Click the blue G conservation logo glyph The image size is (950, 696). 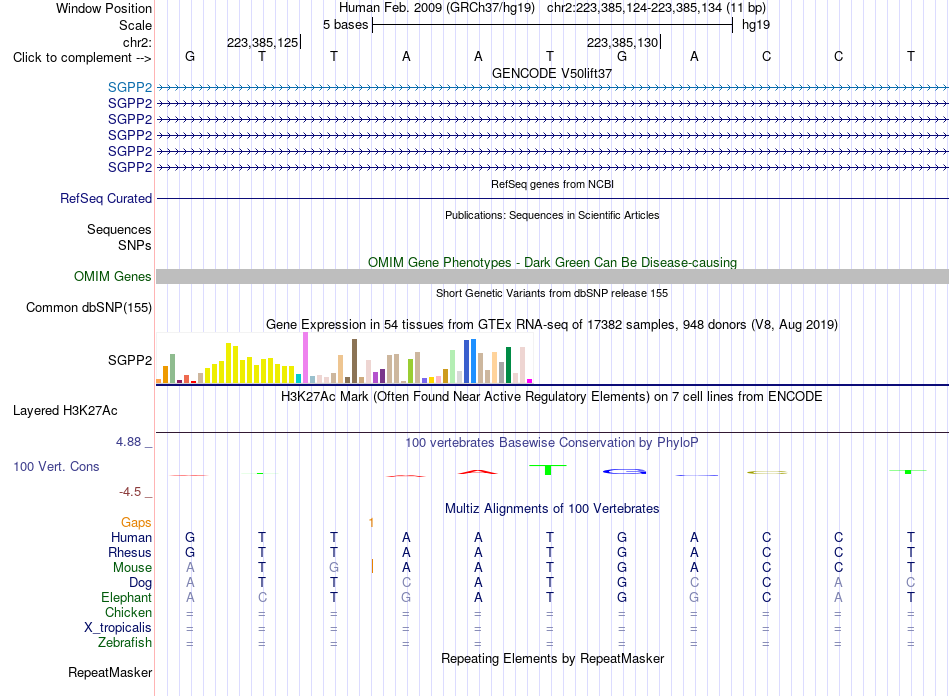[x=625, y=471]
